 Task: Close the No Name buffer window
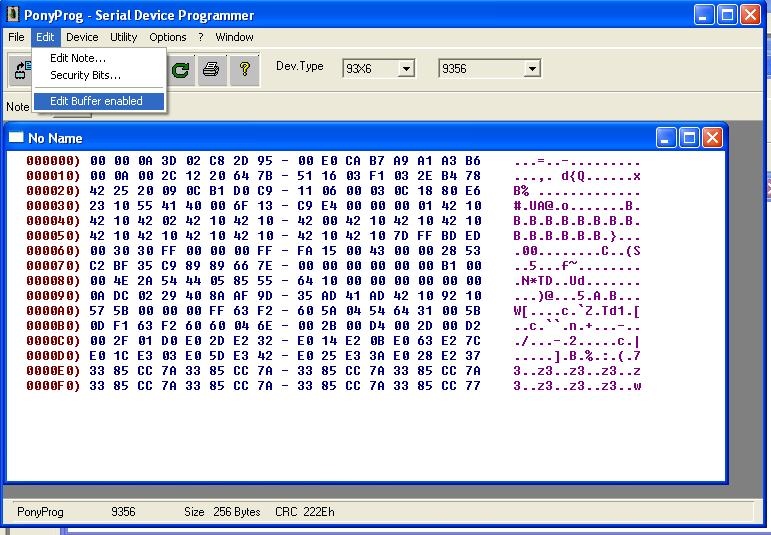click(x=712, y=138)
